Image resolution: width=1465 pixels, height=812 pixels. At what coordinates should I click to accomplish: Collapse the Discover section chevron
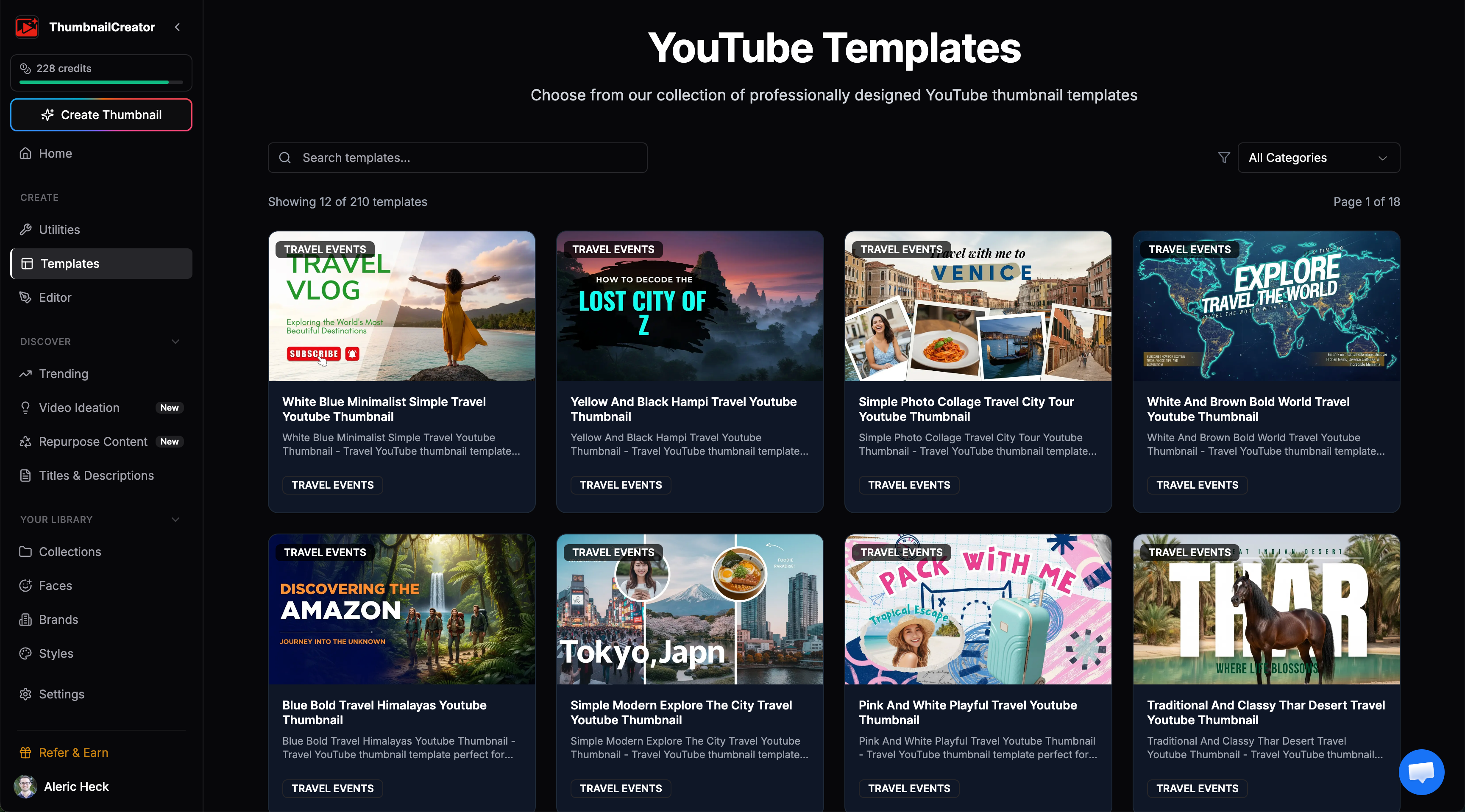coord(175,341)
